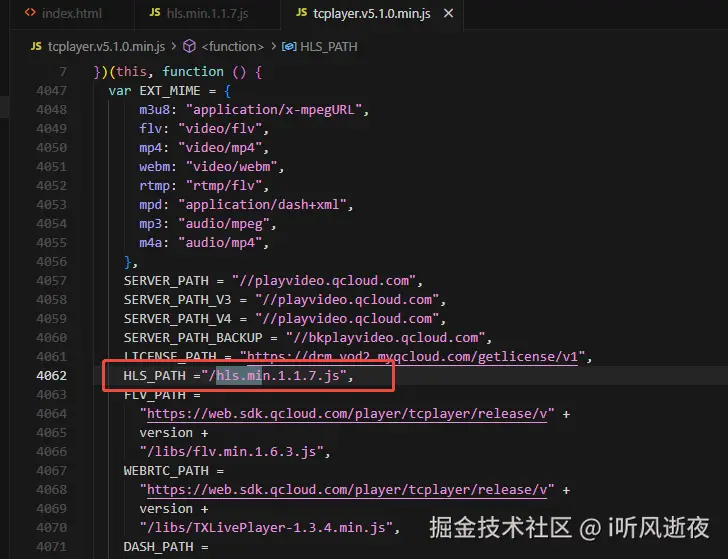The image size is (728, 559).
Task: Click SERVER_PATH_BACKUP variable name
Action: pos(193,338)
